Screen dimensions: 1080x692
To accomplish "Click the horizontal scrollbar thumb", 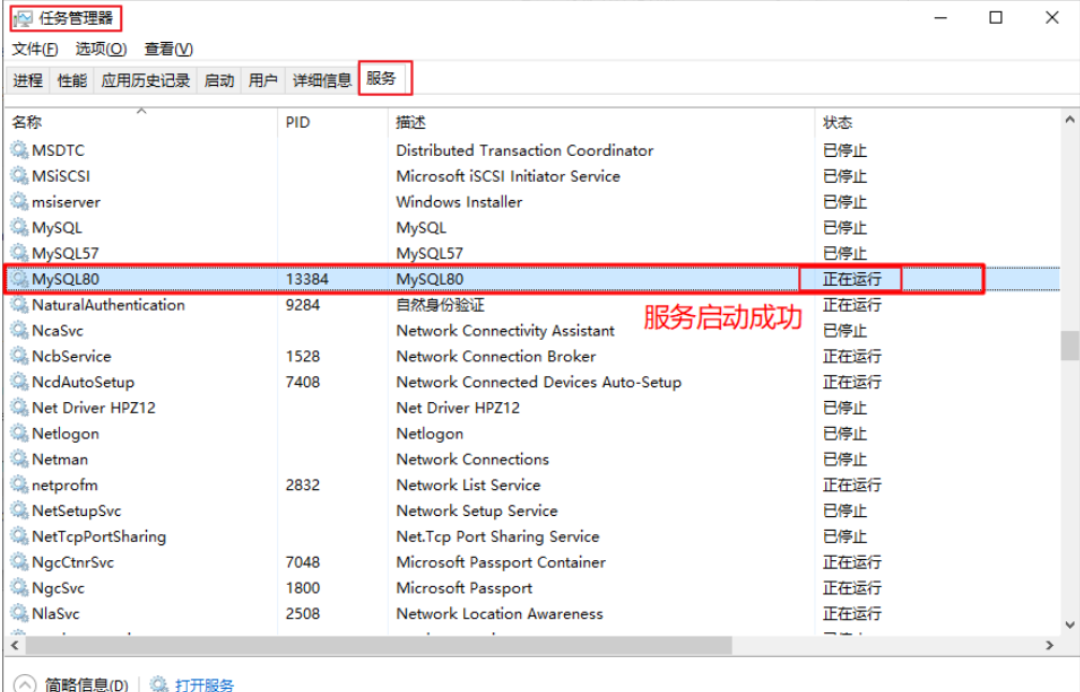I will 379,645.
